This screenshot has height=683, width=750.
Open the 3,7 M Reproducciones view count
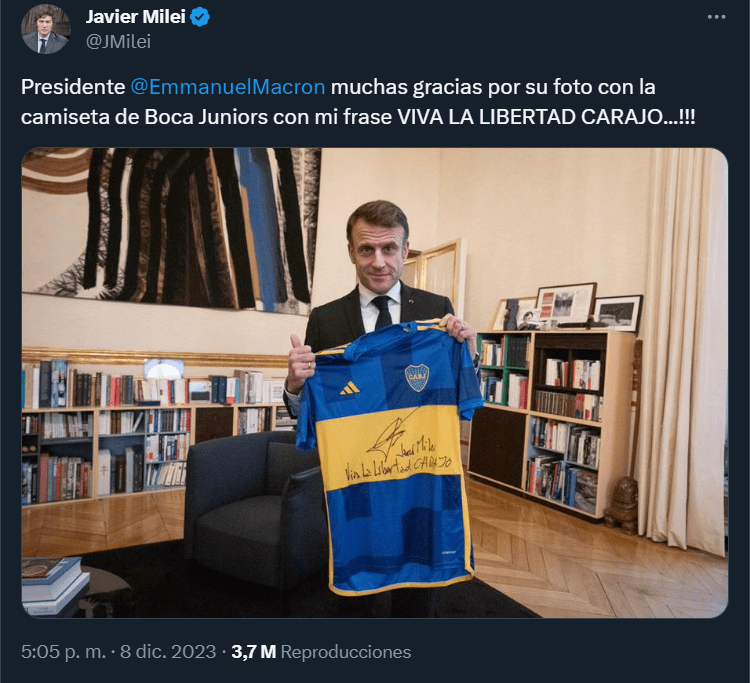(321, 652)
